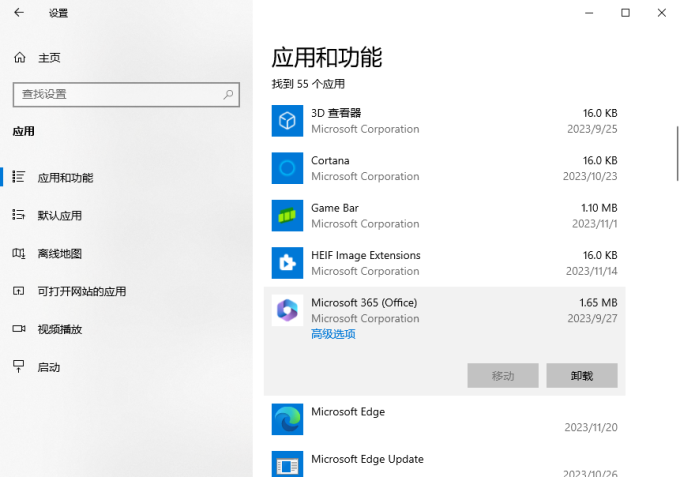Click the 2023/10/23 date of Cortana

coord(590,176)
